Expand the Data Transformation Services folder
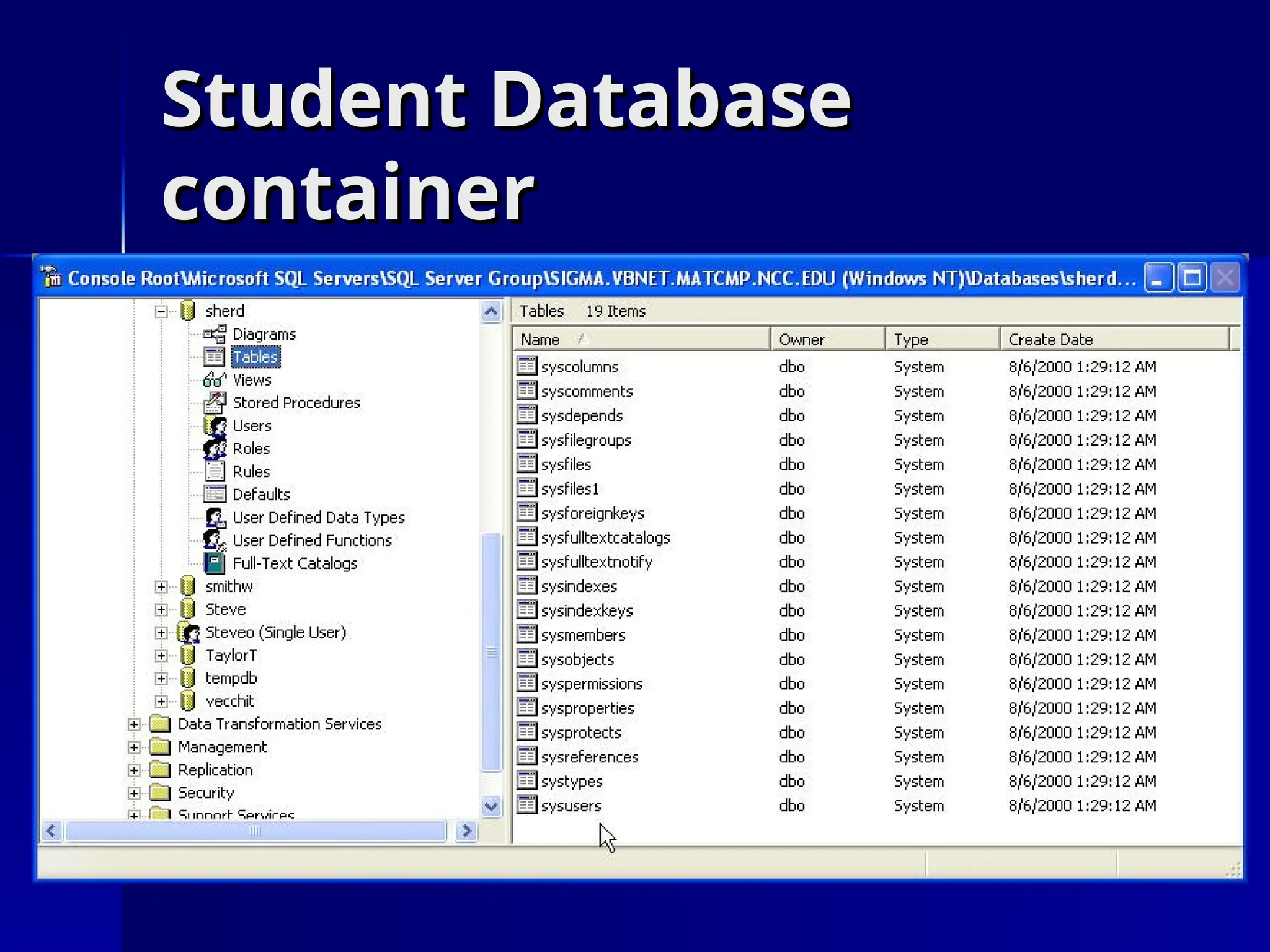This screenshot has width=1270, height=952. [x=134, y=724]
